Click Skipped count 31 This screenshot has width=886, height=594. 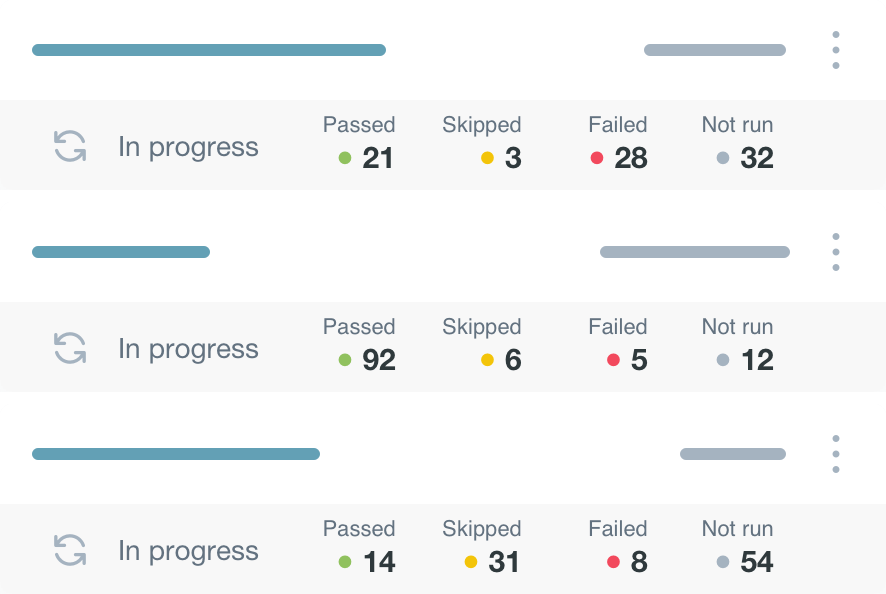(504, 562)
